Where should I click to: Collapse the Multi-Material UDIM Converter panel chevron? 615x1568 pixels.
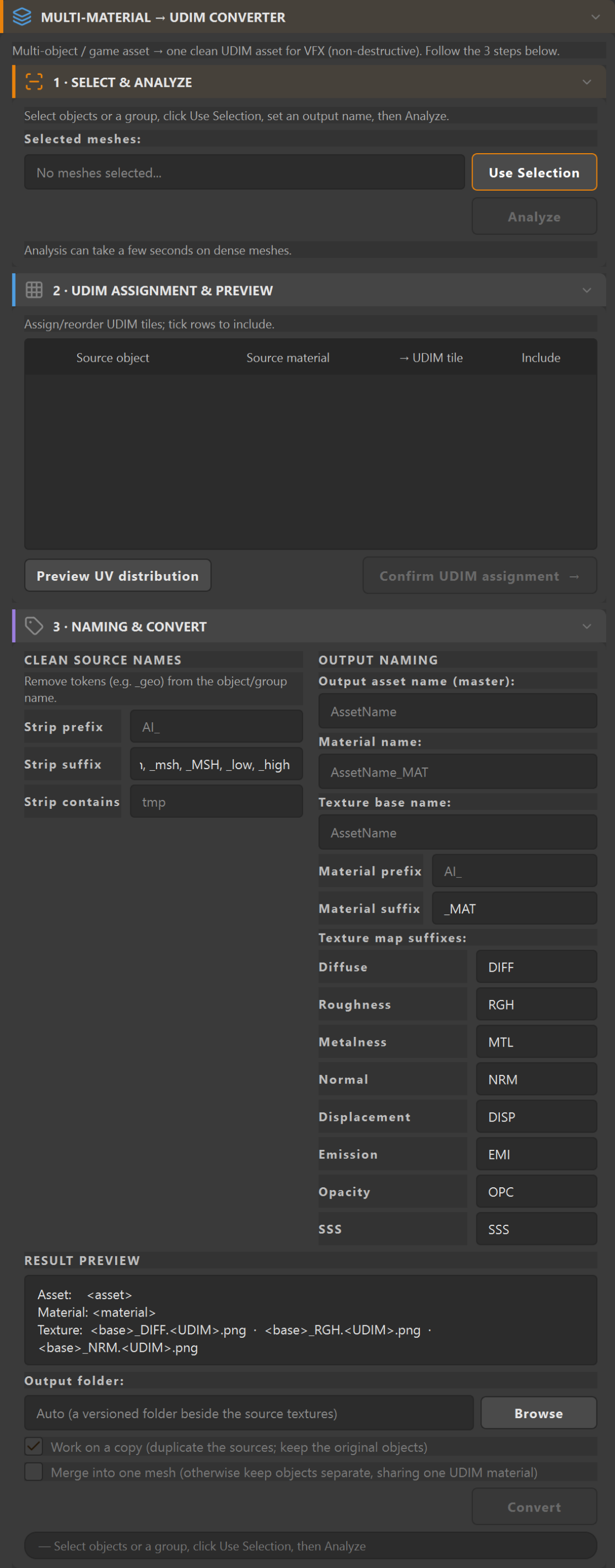(595, 17)
